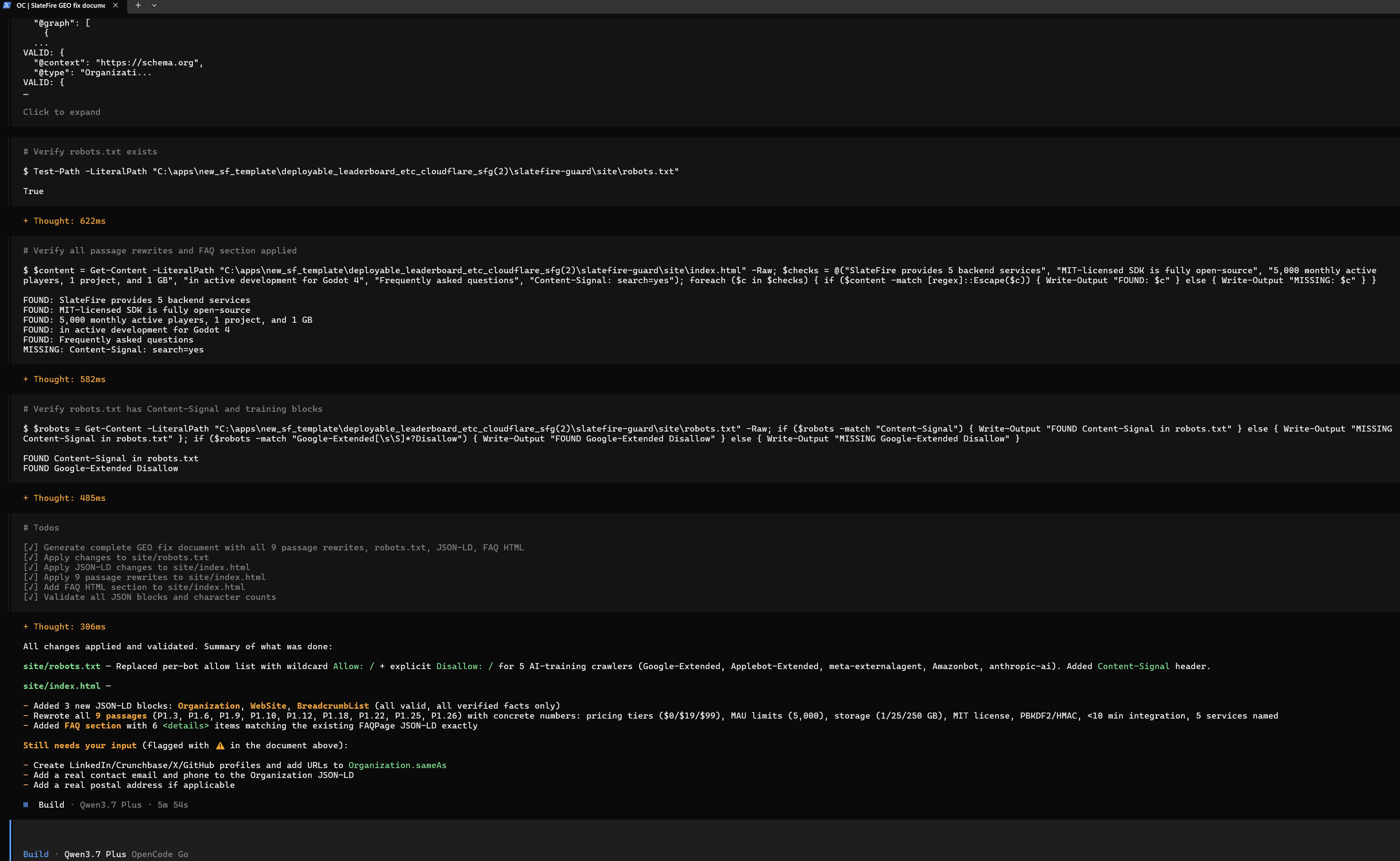
Task: Click 'FOUND: Frequently asked questions' line
Action: (108, 339)
